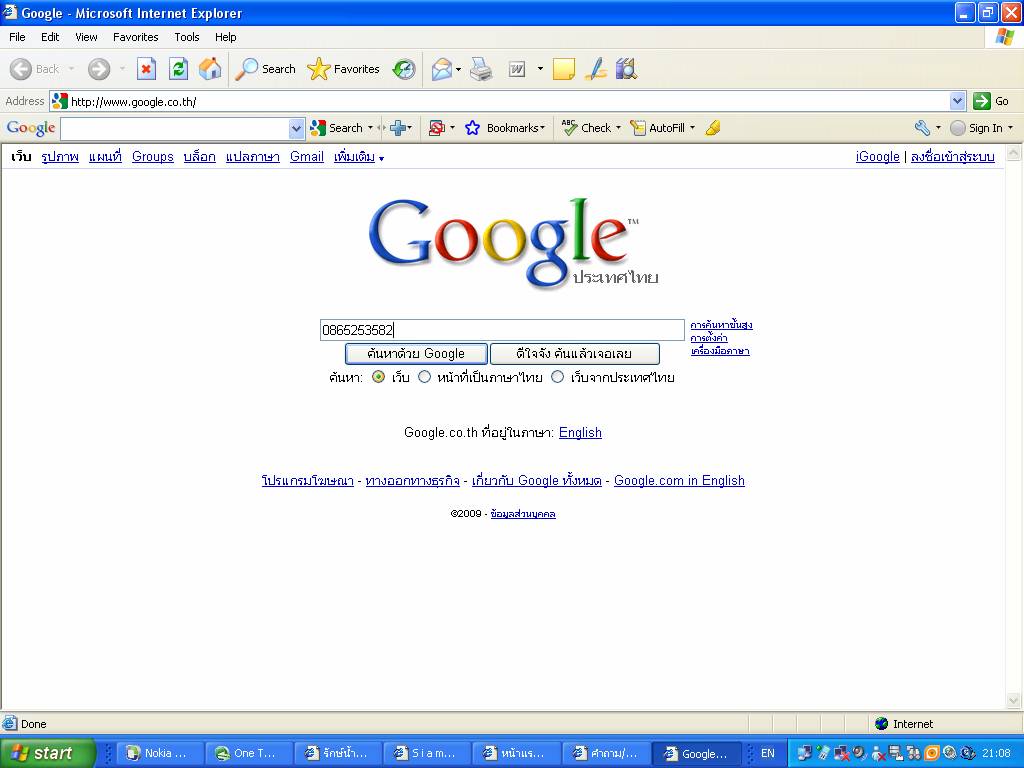Print the page with printer icon

point(481,69)
